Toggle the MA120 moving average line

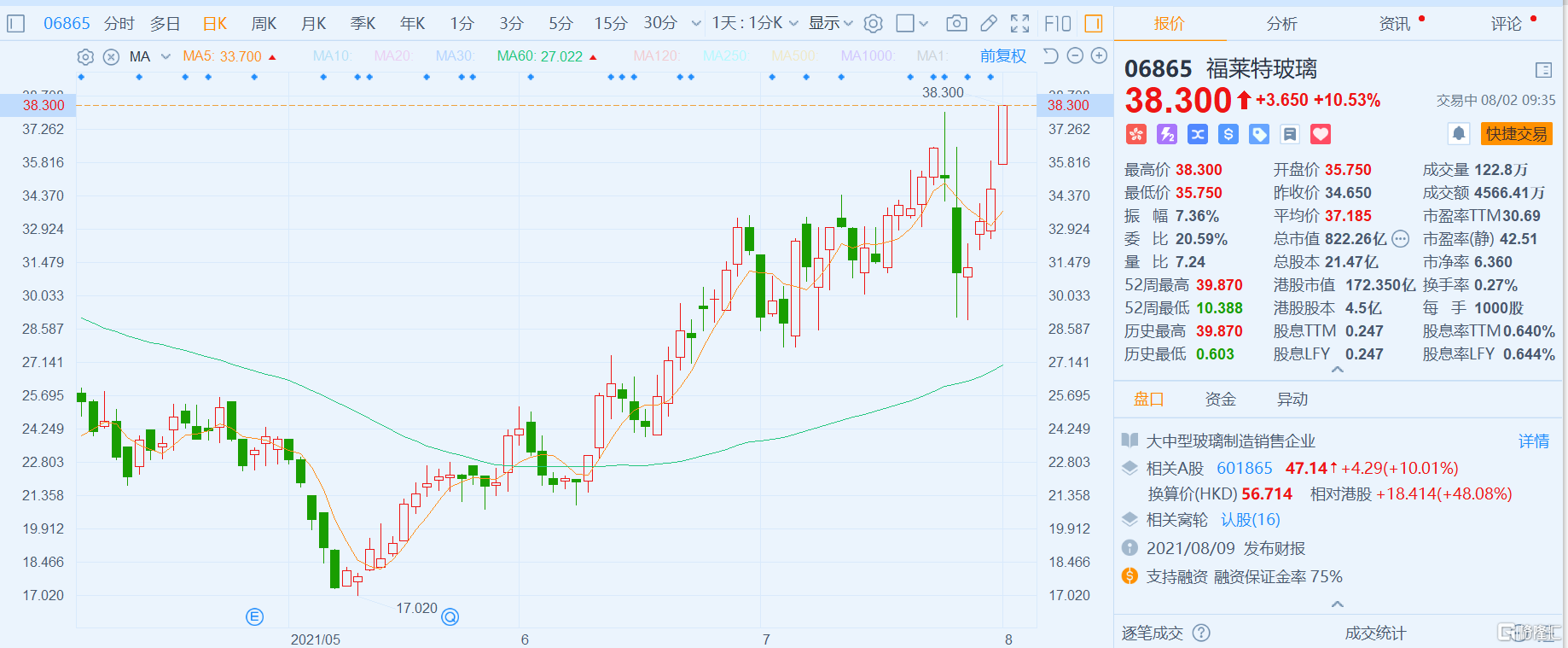(656, 56)
